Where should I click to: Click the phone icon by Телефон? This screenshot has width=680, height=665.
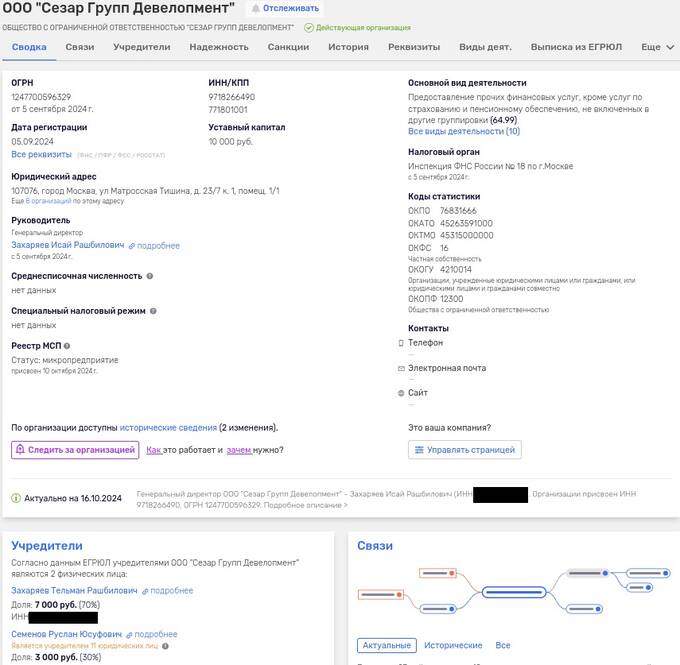click(401, 343)
